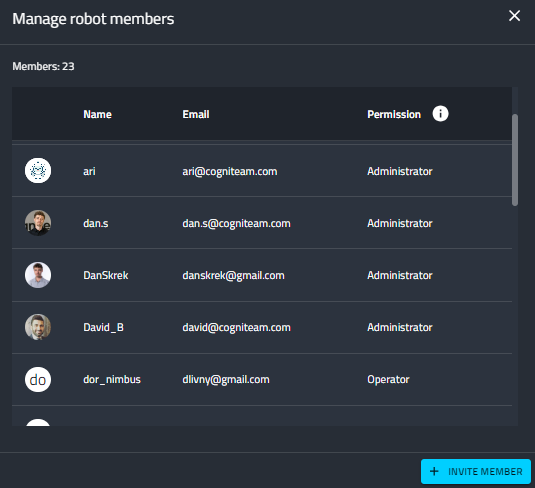
Task: Click the Permission column header
Action: tap(394, 114)
